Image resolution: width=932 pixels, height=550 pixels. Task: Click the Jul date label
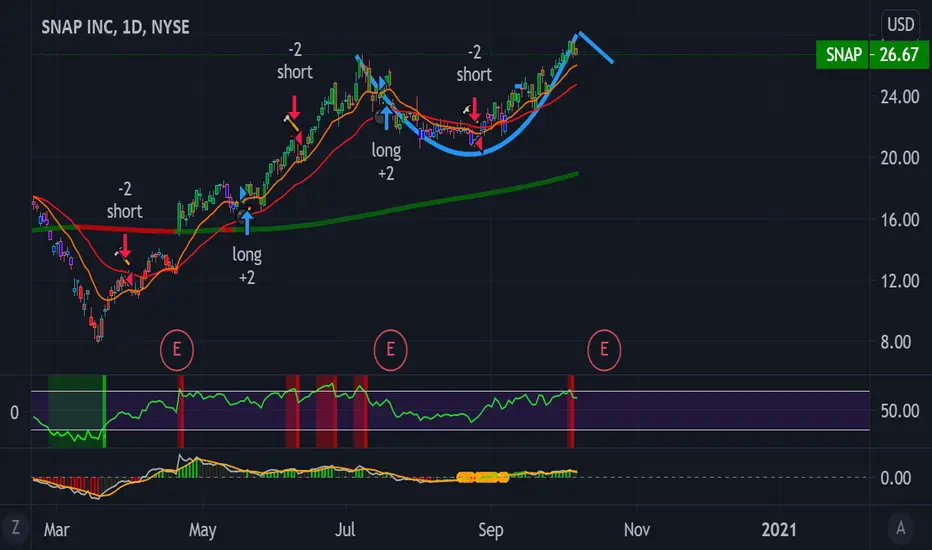pos(345,530)
